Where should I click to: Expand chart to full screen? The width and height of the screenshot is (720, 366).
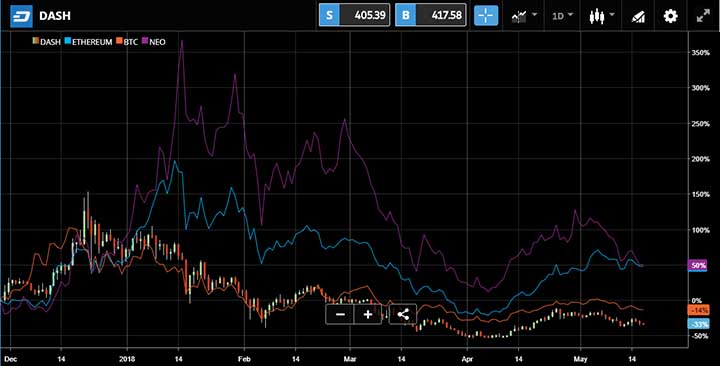pos(703,16)
